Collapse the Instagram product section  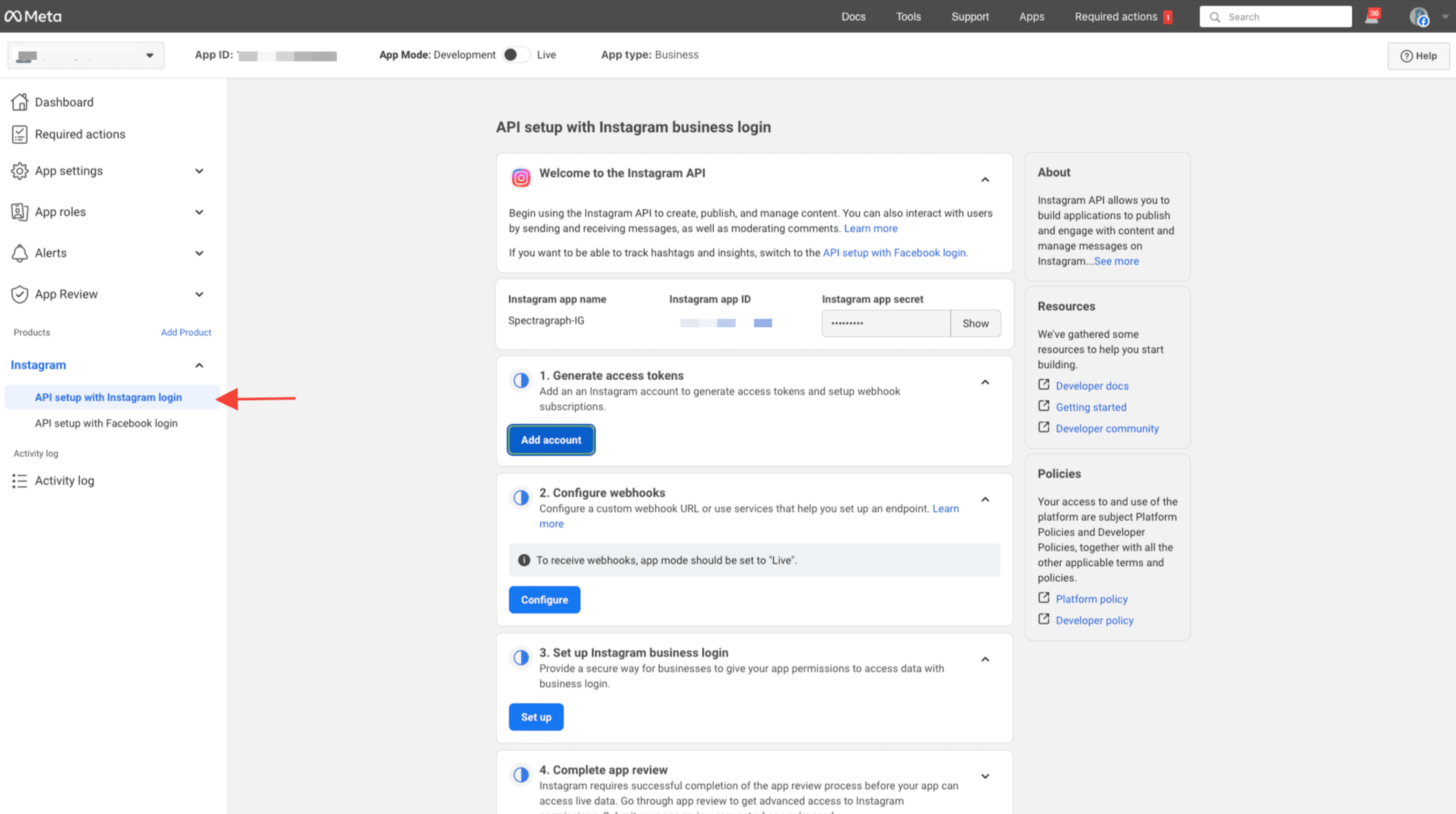(x=199, y=365)
